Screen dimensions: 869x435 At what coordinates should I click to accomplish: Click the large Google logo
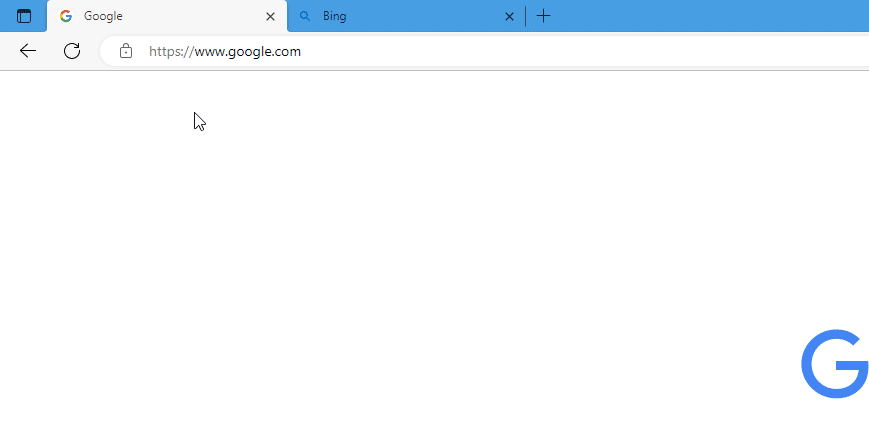[x=835, y=364]
